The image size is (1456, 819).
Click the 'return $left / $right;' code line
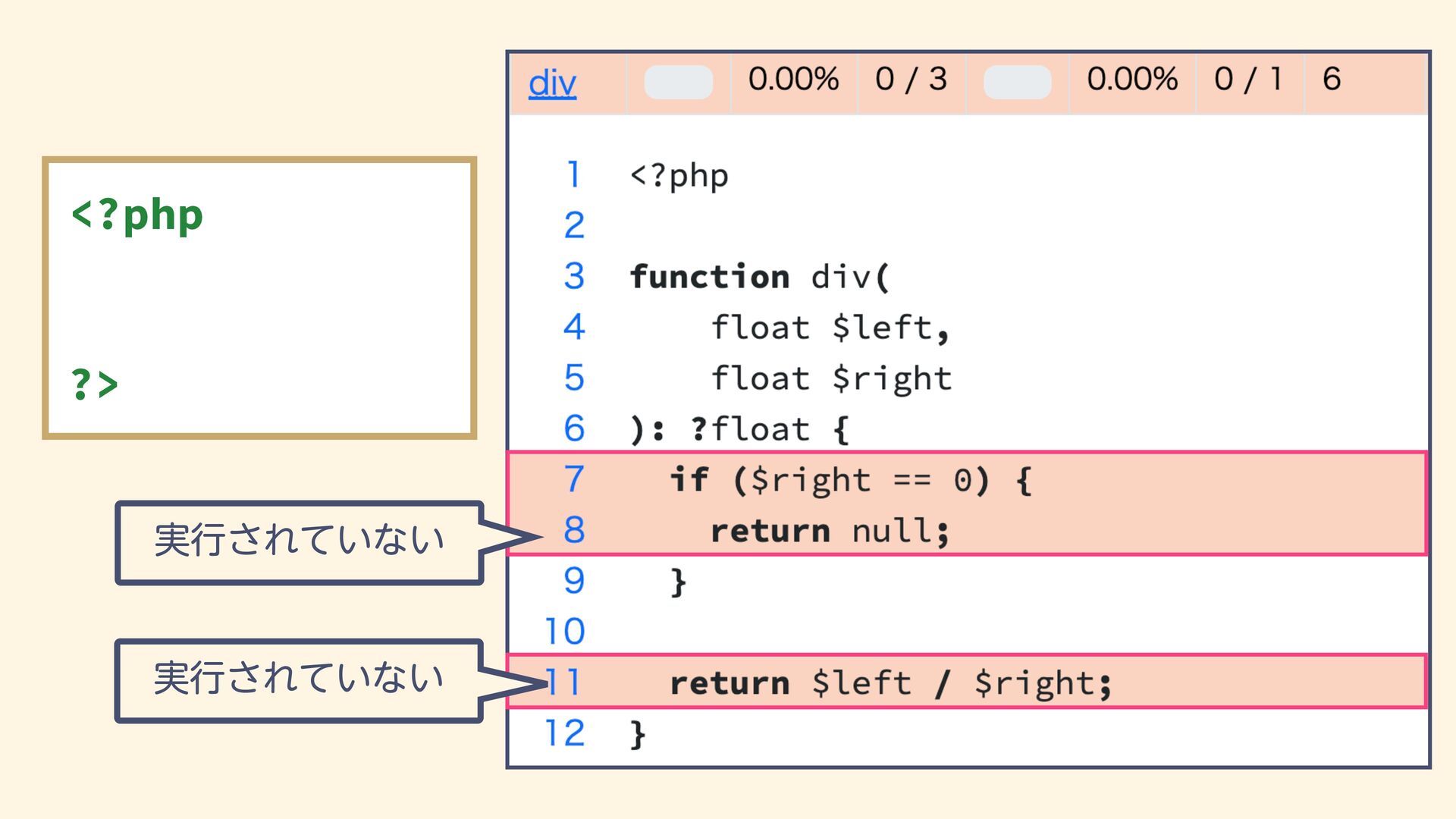tap(890, 683)
